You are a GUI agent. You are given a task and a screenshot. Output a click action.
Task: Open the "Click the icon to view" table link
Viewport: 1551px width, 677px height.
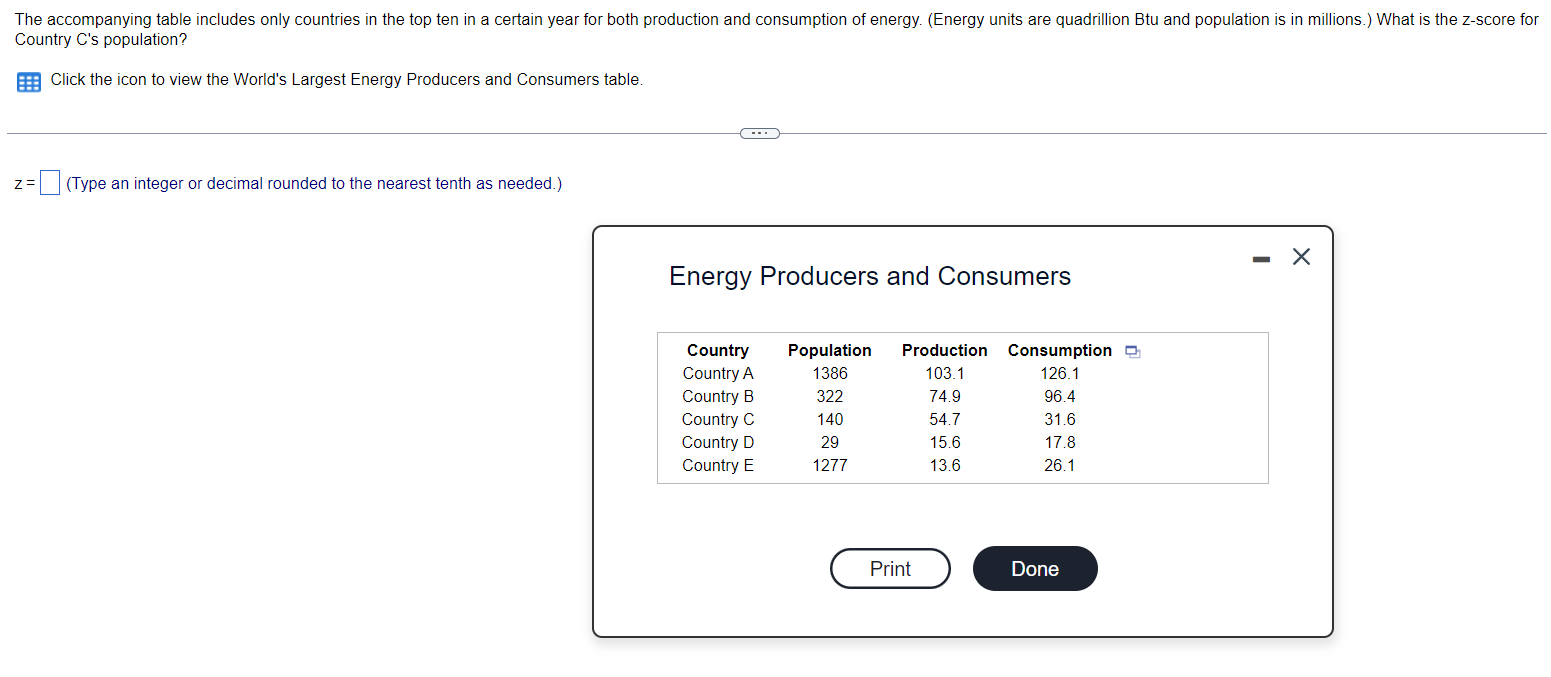[x=347, y=80]
